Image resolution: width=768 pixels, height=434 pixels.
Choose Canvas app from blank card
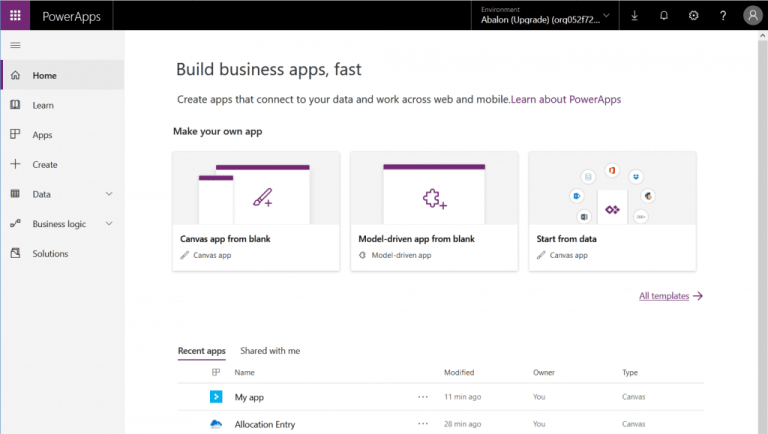point(256,210)
